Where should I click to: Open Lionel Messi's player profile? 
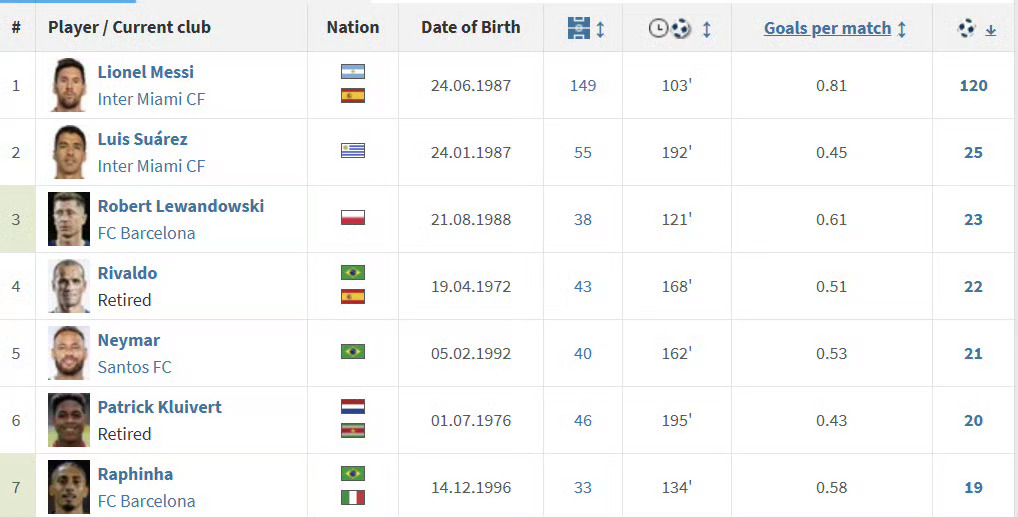145,72
